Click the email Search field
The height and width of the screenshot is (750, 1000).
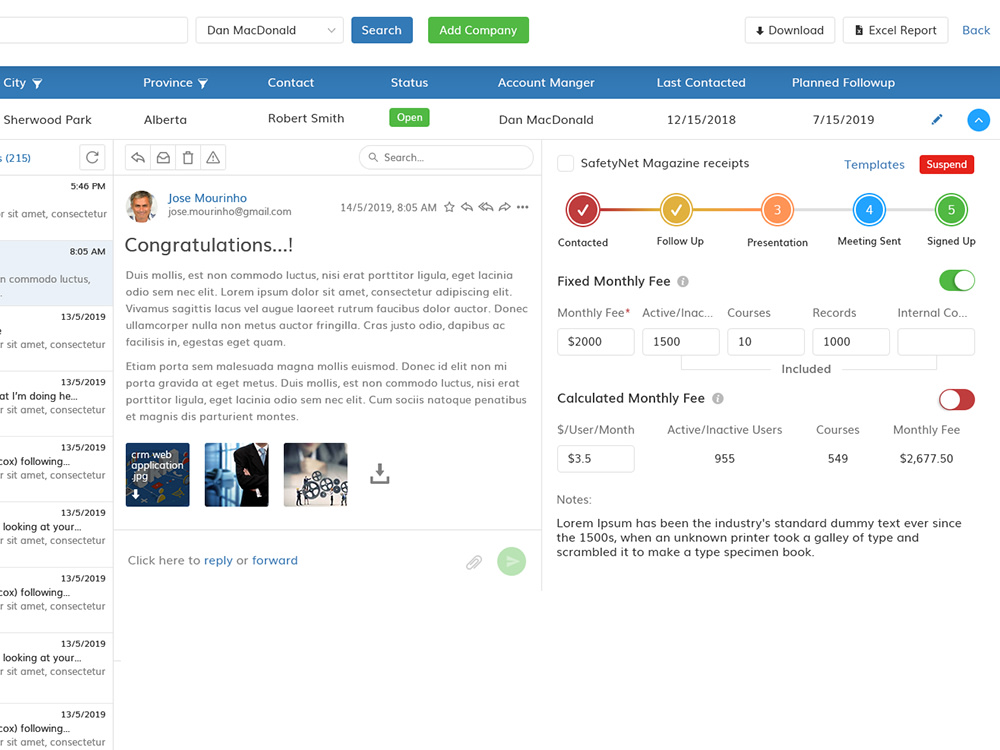click(x=446, y=158)
